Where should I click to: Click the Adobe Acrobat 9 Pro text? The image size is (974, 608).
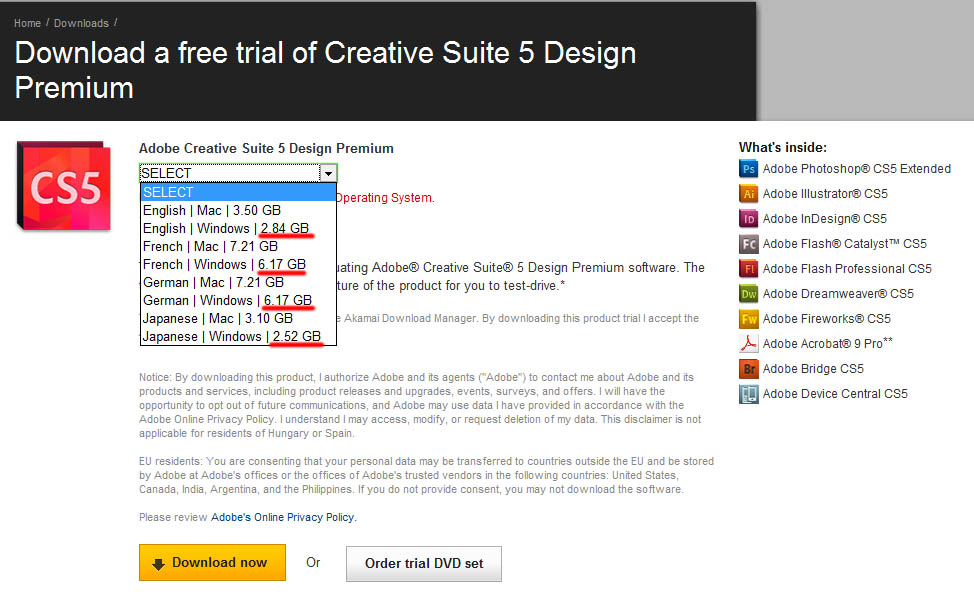pos(827,343)
